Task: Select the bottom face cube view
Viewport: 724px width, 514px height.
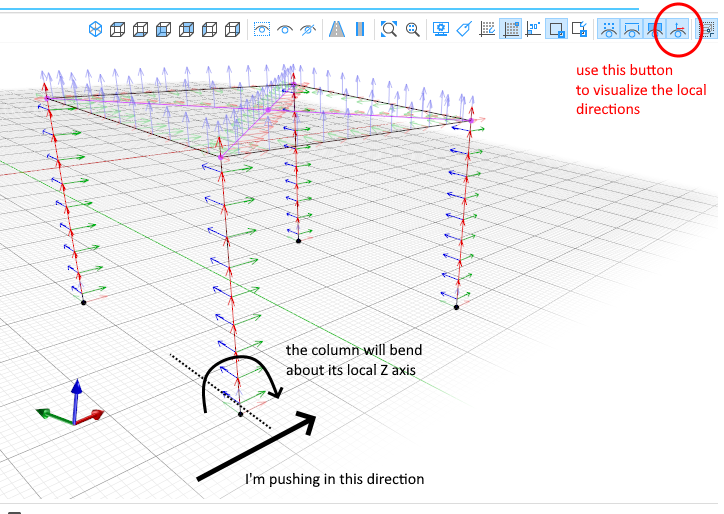Action: pos(140,30)
